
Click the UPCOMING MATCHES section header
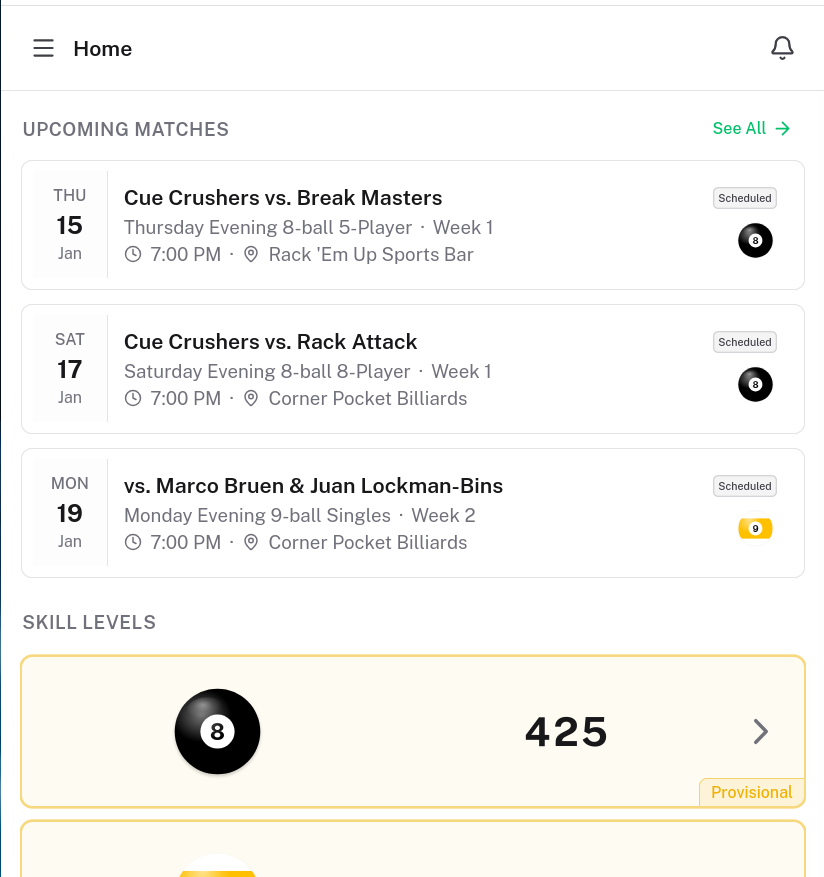point(125,129)
